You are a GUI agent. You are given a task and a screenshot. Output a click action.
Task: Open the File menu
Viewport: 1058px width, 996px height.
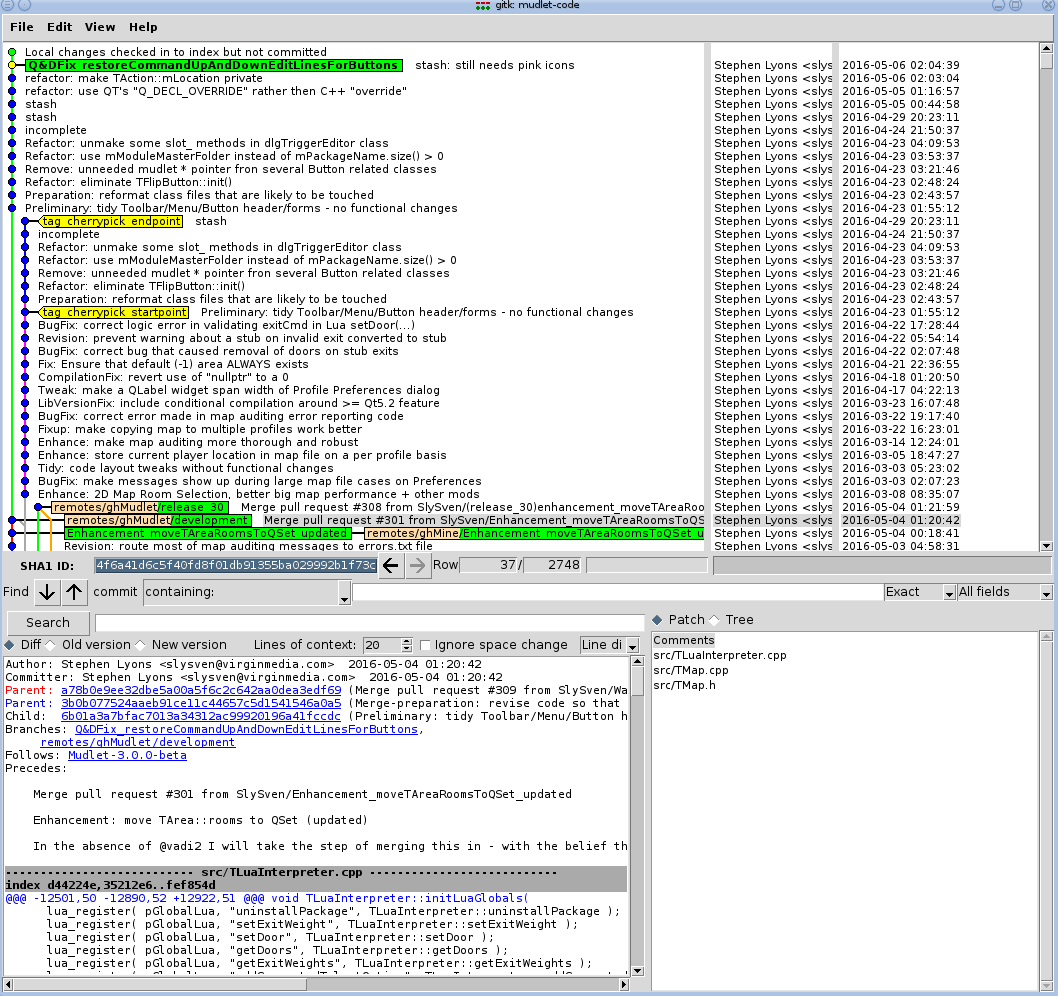[22, 27]
